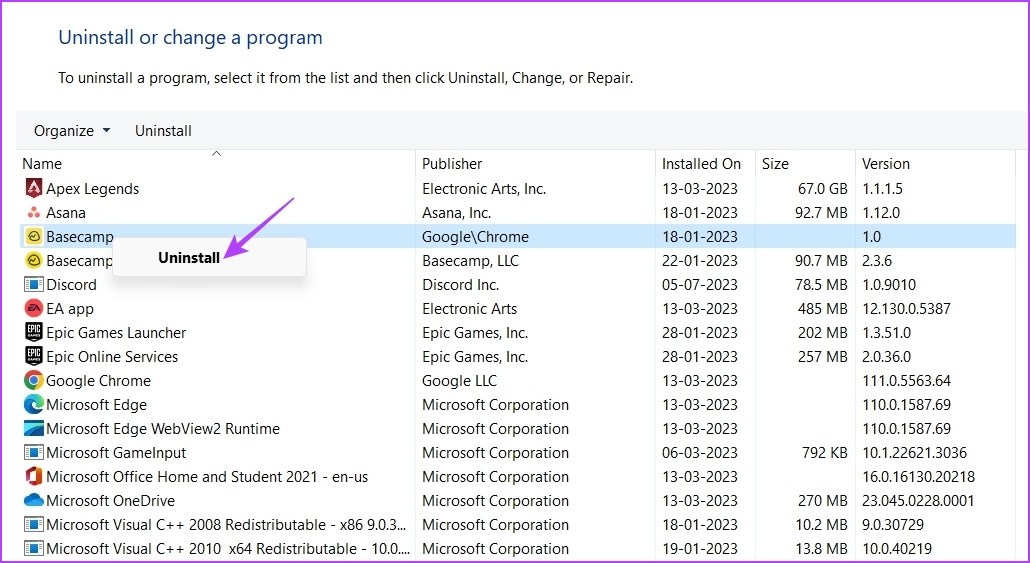Sort by the Installed On column
Viewport: 1030px width, 563px height.
pyautogui.click(x=701, y=164)
